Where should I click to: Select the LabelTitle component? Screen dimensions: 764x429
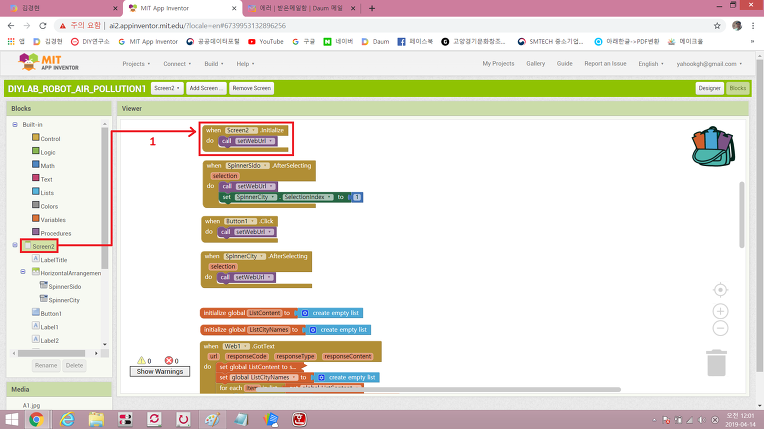coord(50,260)
